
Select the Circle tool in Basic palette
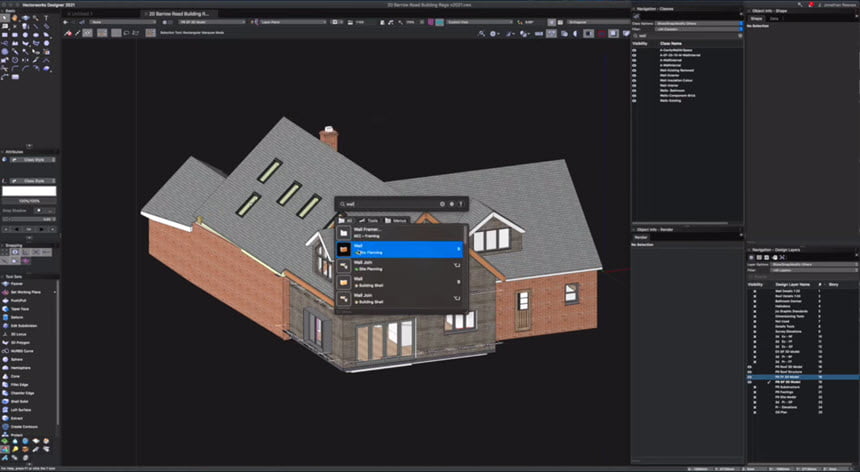(x=25, y=35)
